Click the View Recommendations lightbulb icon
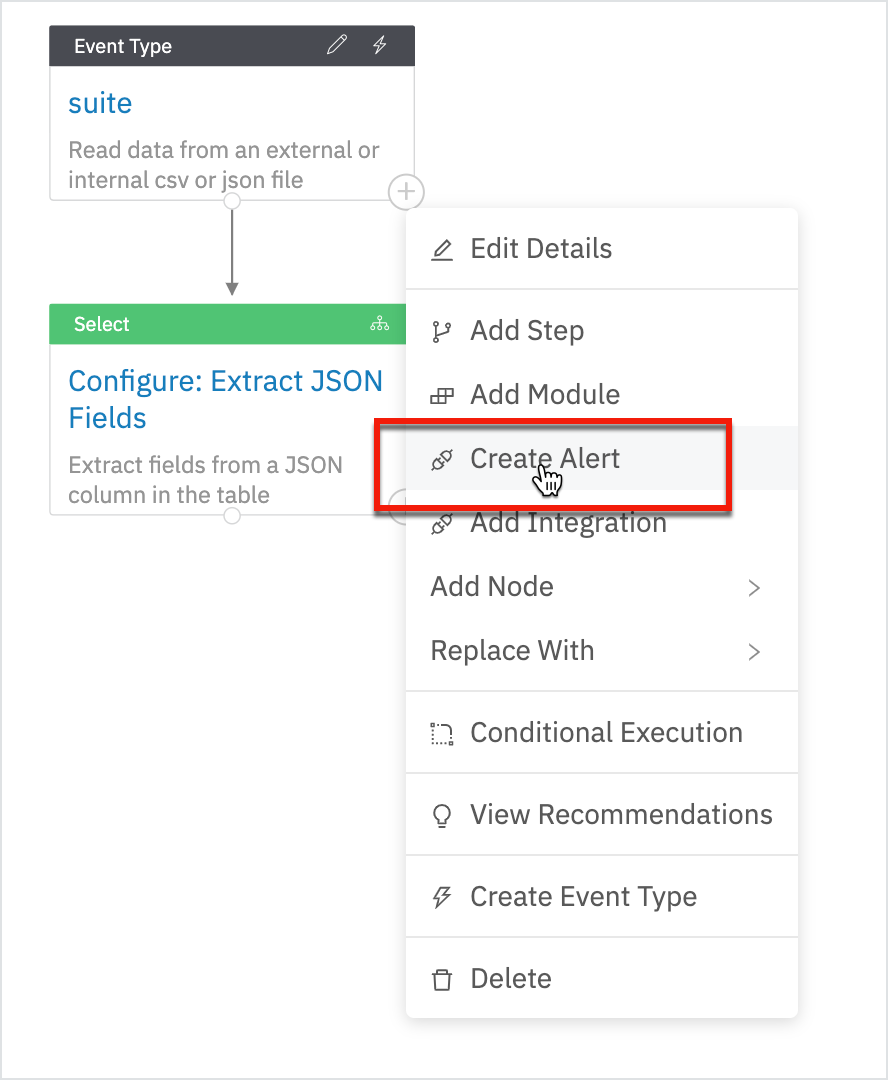This screenshot has height=1080, width=888. 441,814
